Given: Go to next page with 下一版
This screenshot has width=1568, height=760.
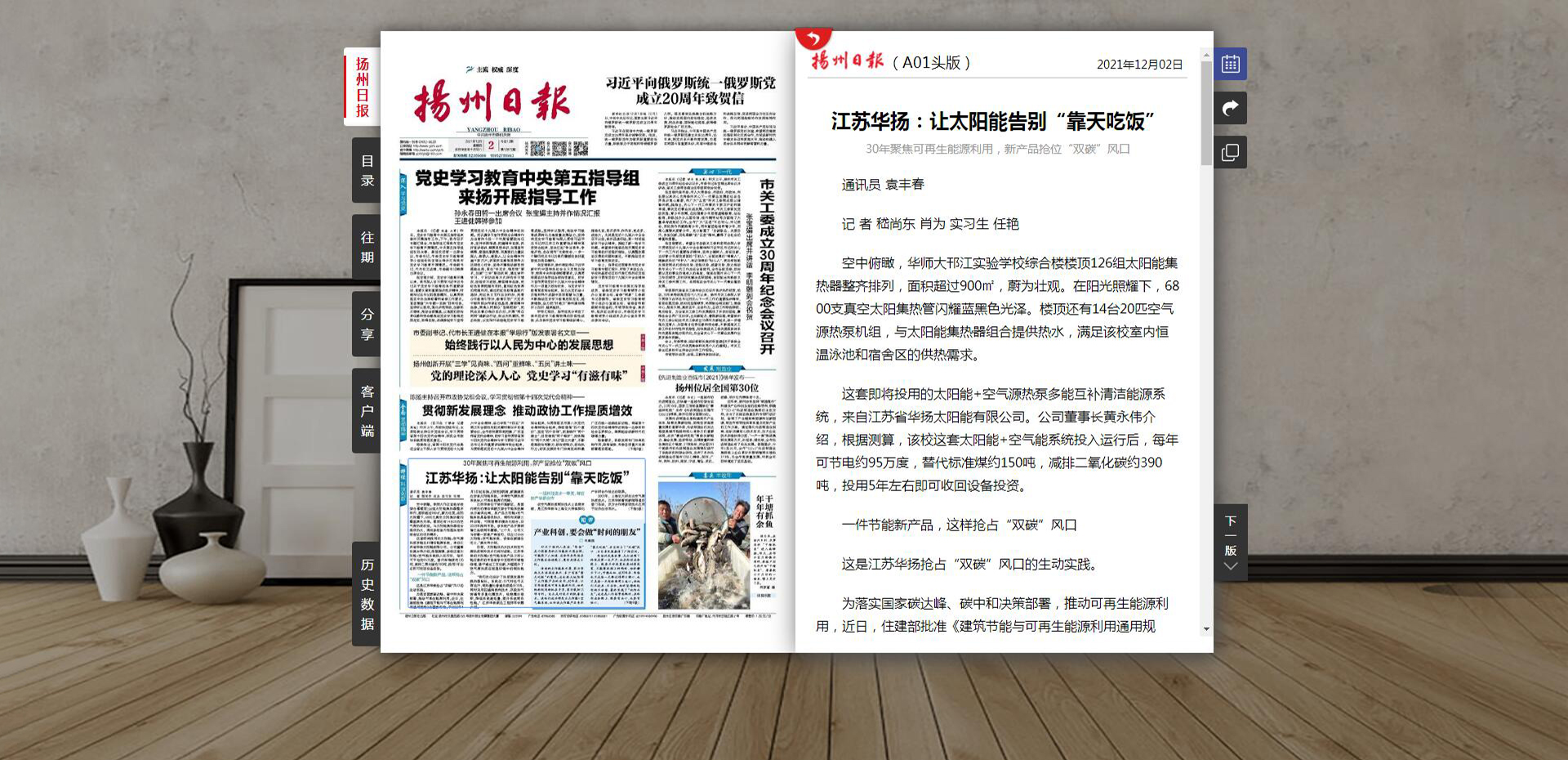Looking at the screenshot, I should point(1230,543).
